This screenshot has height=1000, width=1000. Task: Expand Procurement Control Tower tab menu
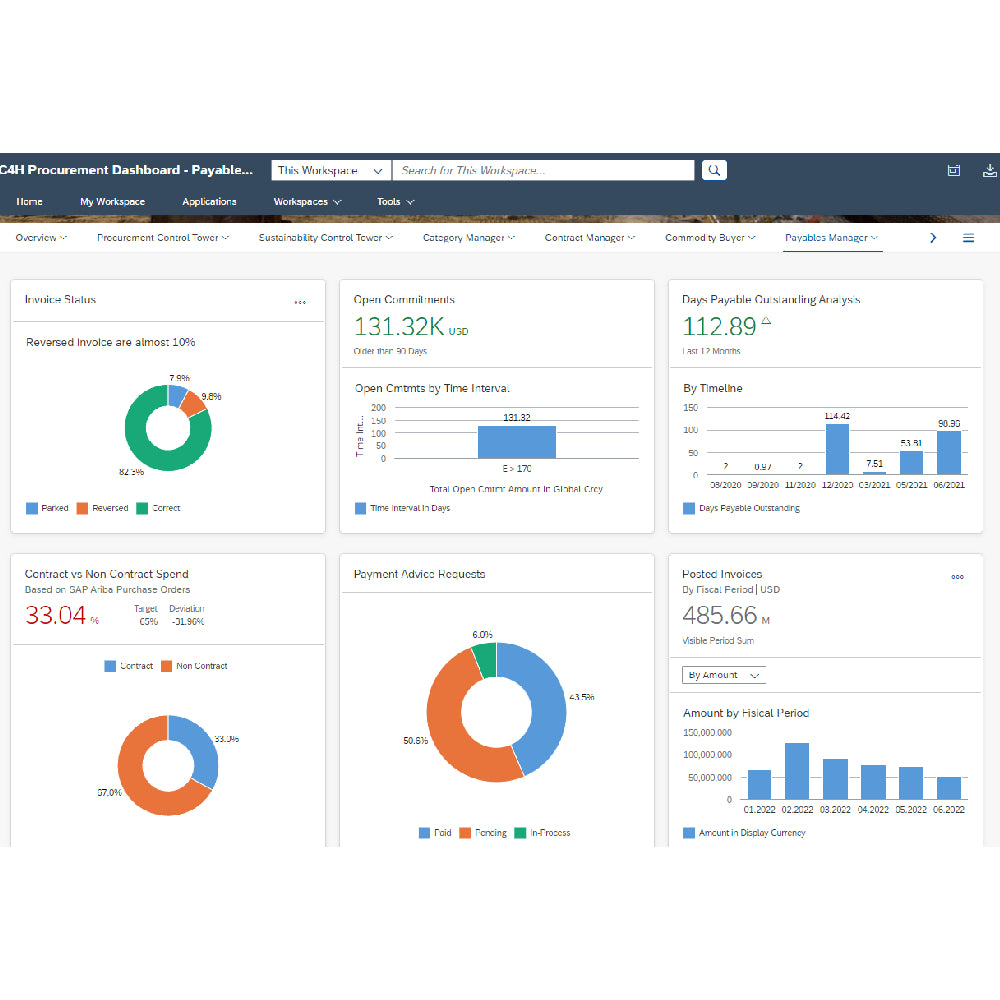[225, 237]
